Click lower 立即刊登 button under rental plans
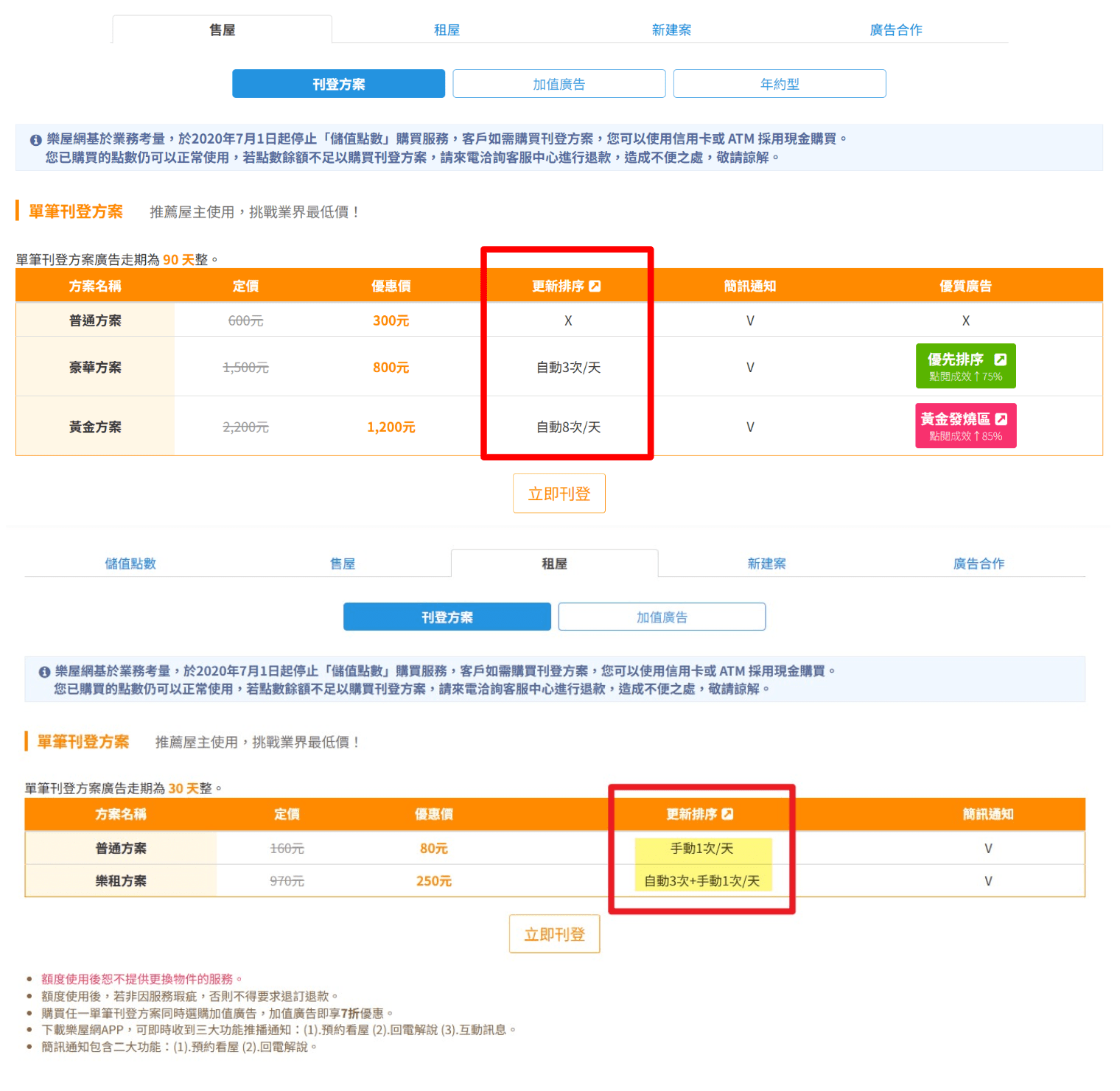1120x1091 pixels. (x=554, y=934)
